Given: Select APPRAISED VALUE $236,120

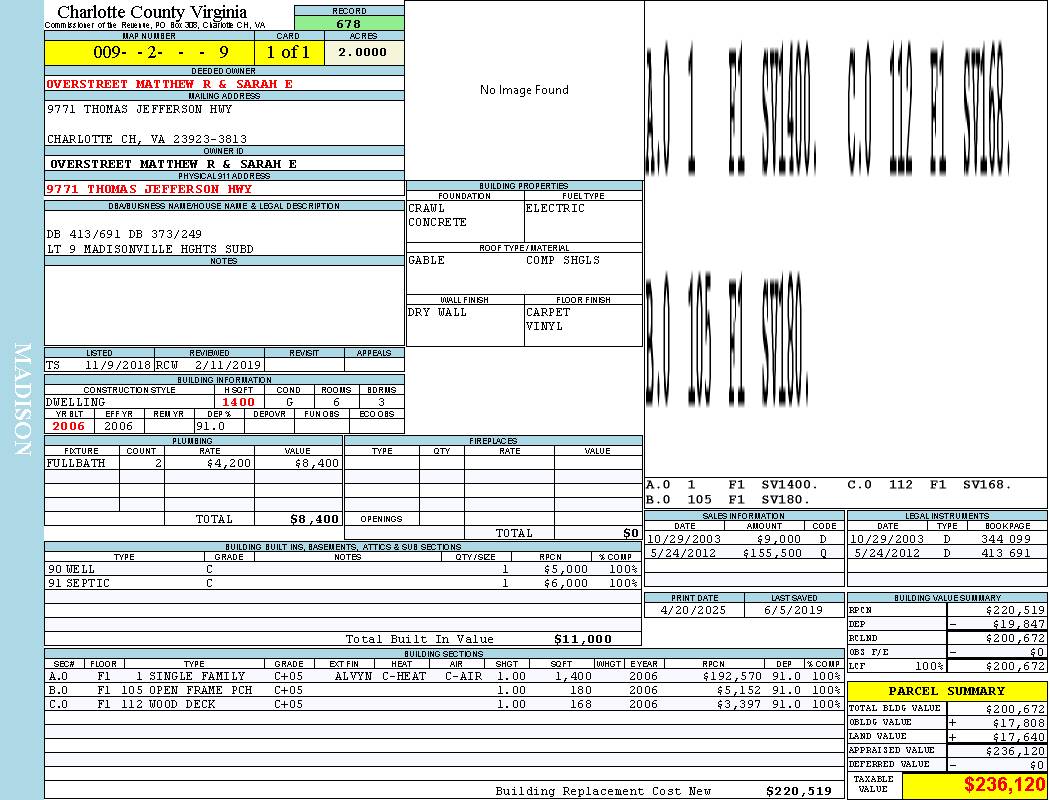Looking at the screenshot, I should [x=1015, y=751].
